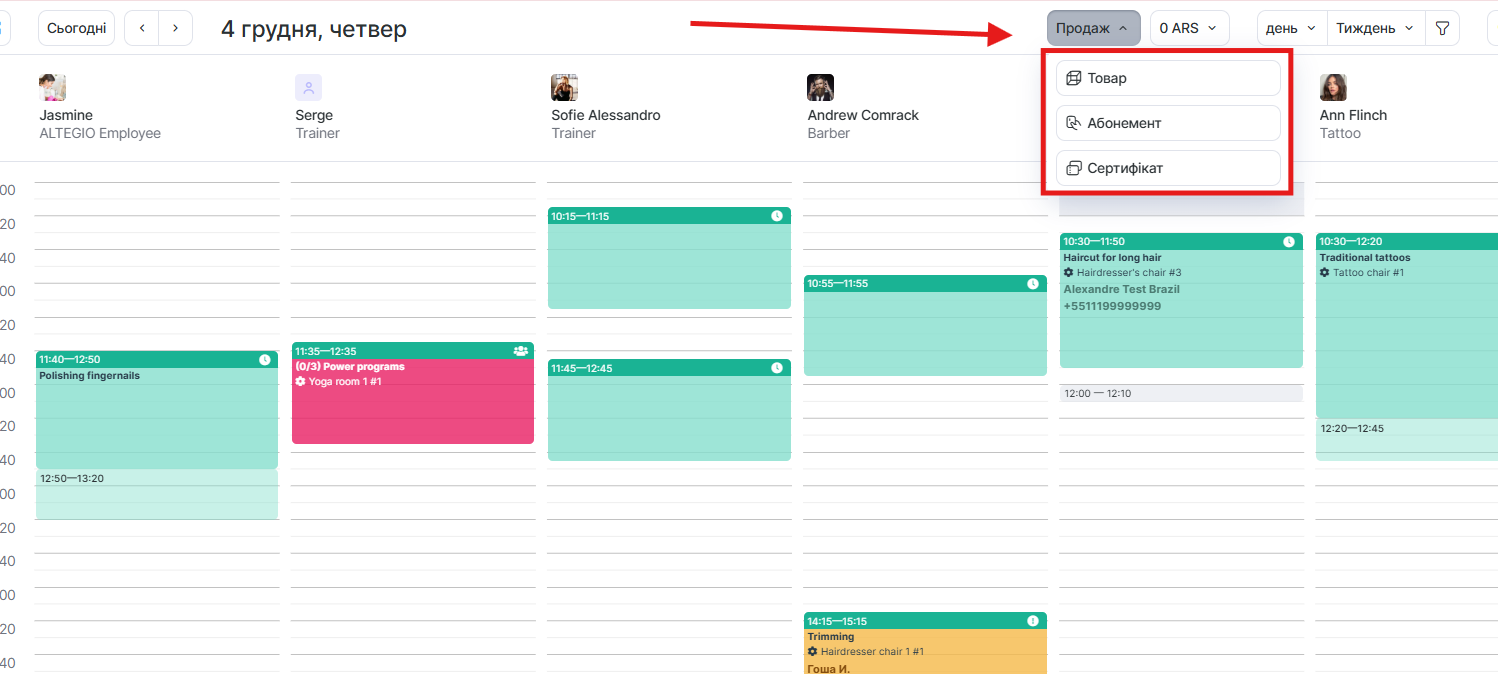
Task: Click clock icon on 10:55—11:55 appointment
Action: point(1033,284)
